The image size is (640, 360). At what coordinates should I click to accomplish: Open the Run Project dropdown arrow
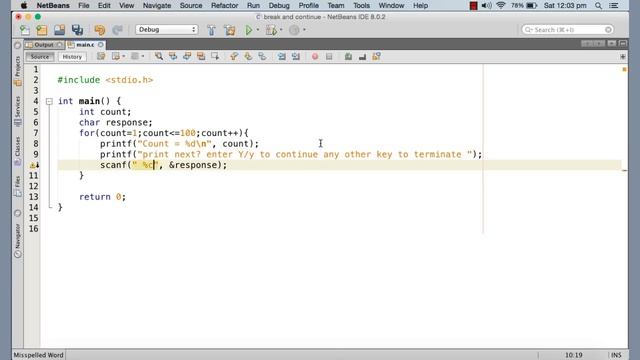[258, 30]
